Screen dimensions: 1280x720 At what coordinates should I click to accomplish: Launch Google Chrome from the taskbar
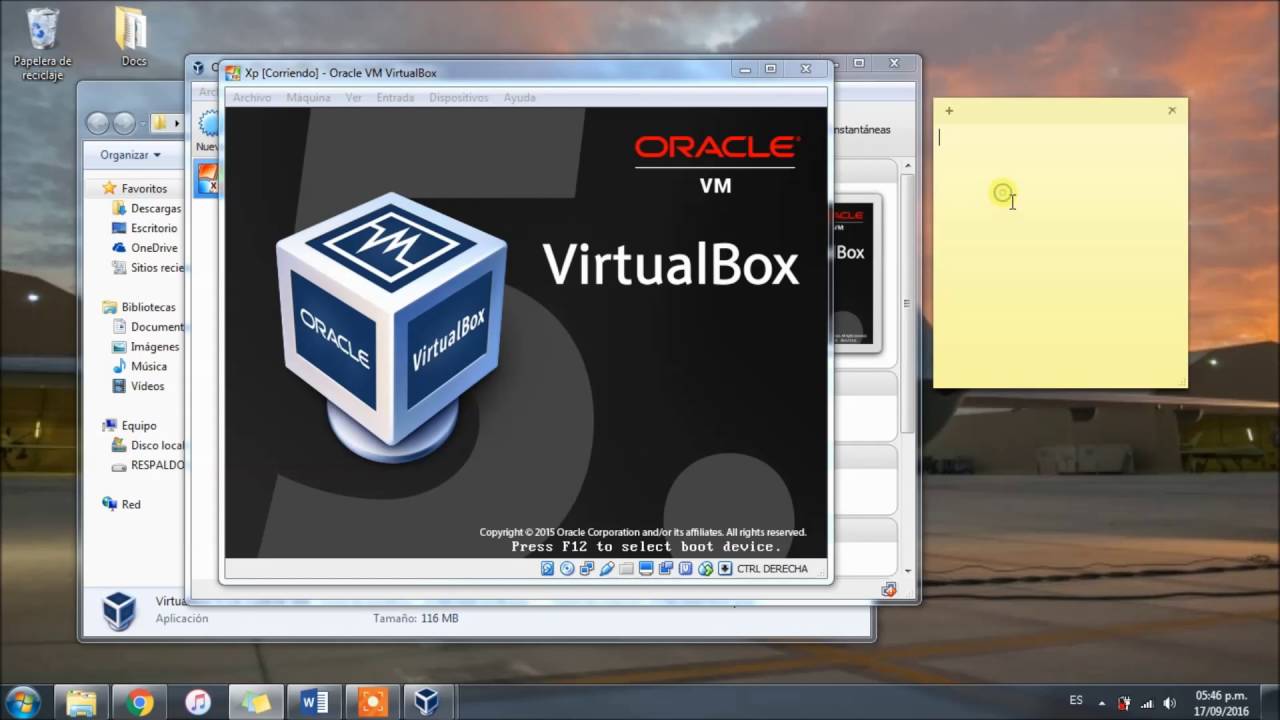coord(139,702)
